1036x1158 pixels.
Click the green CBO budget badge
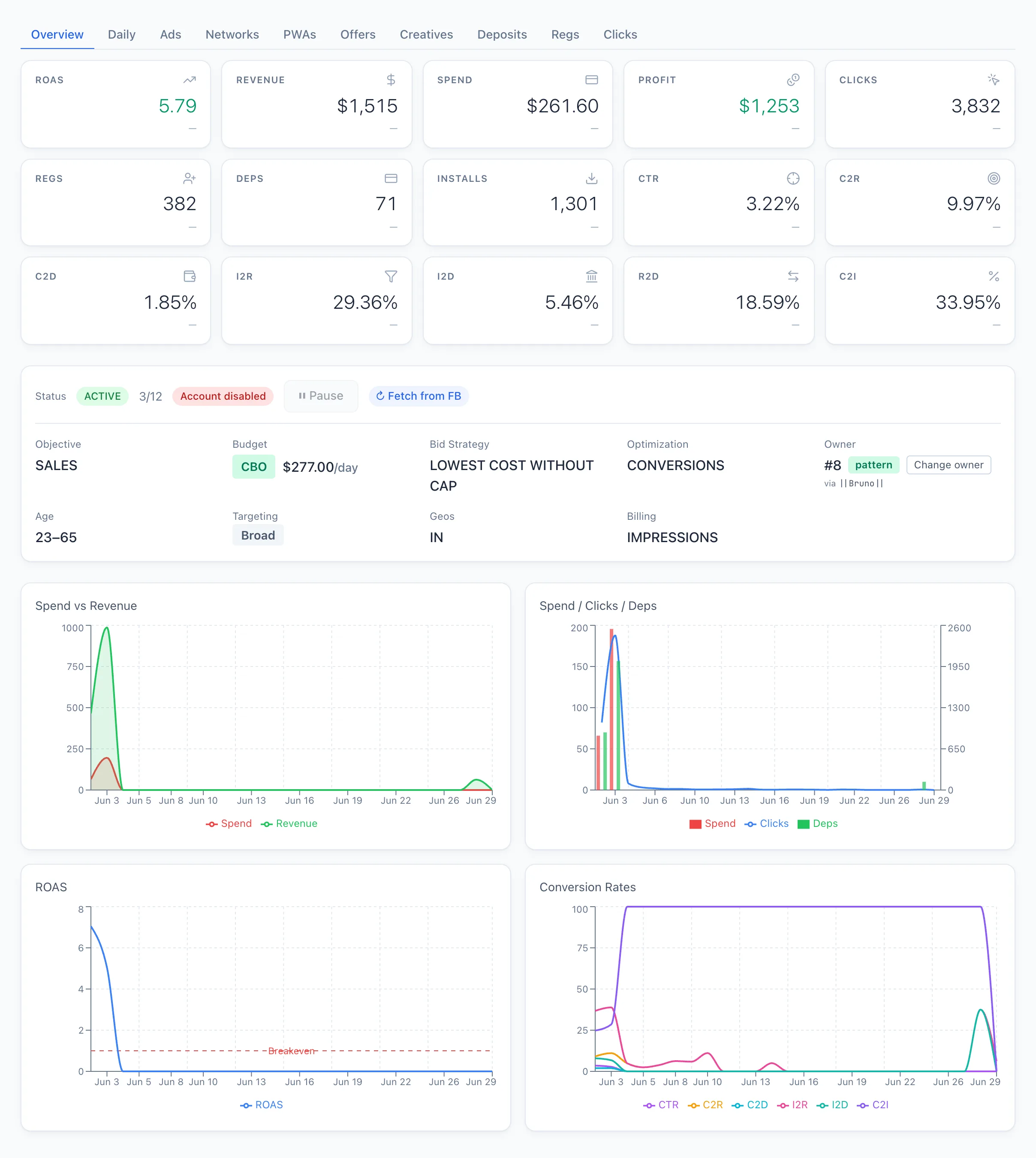254,467
